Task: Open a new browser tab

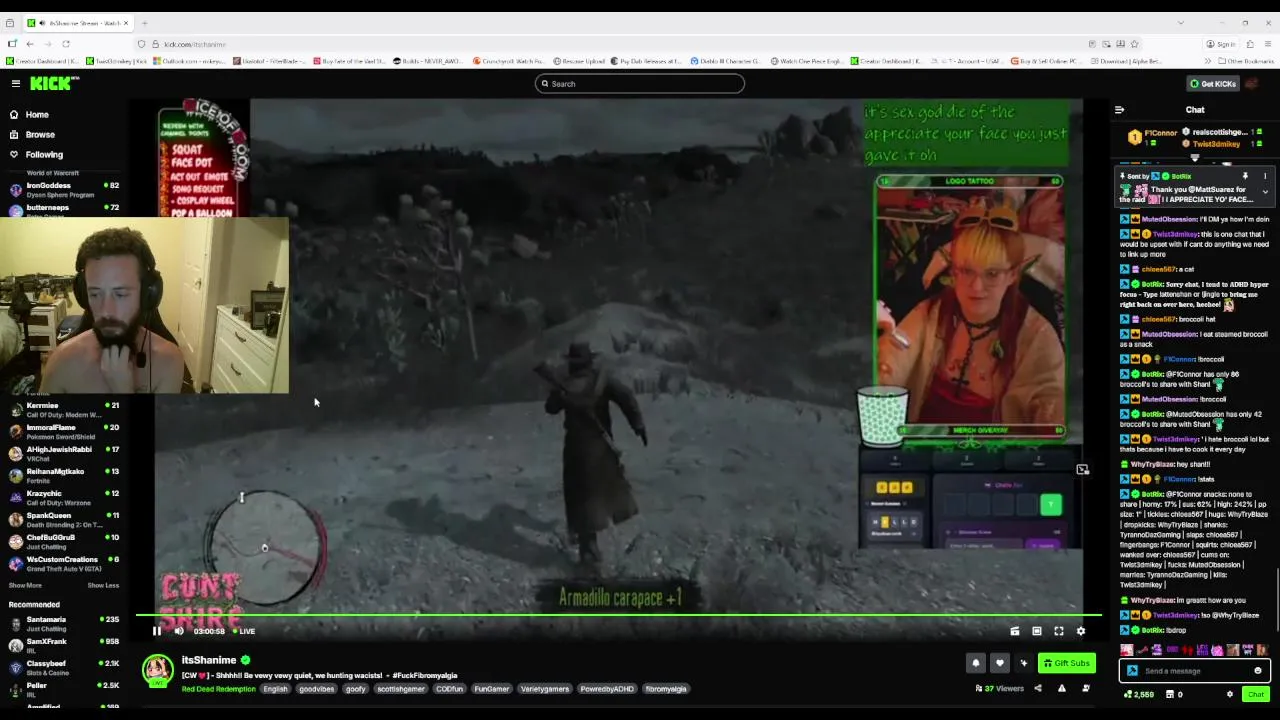Action: click(144, 23)
